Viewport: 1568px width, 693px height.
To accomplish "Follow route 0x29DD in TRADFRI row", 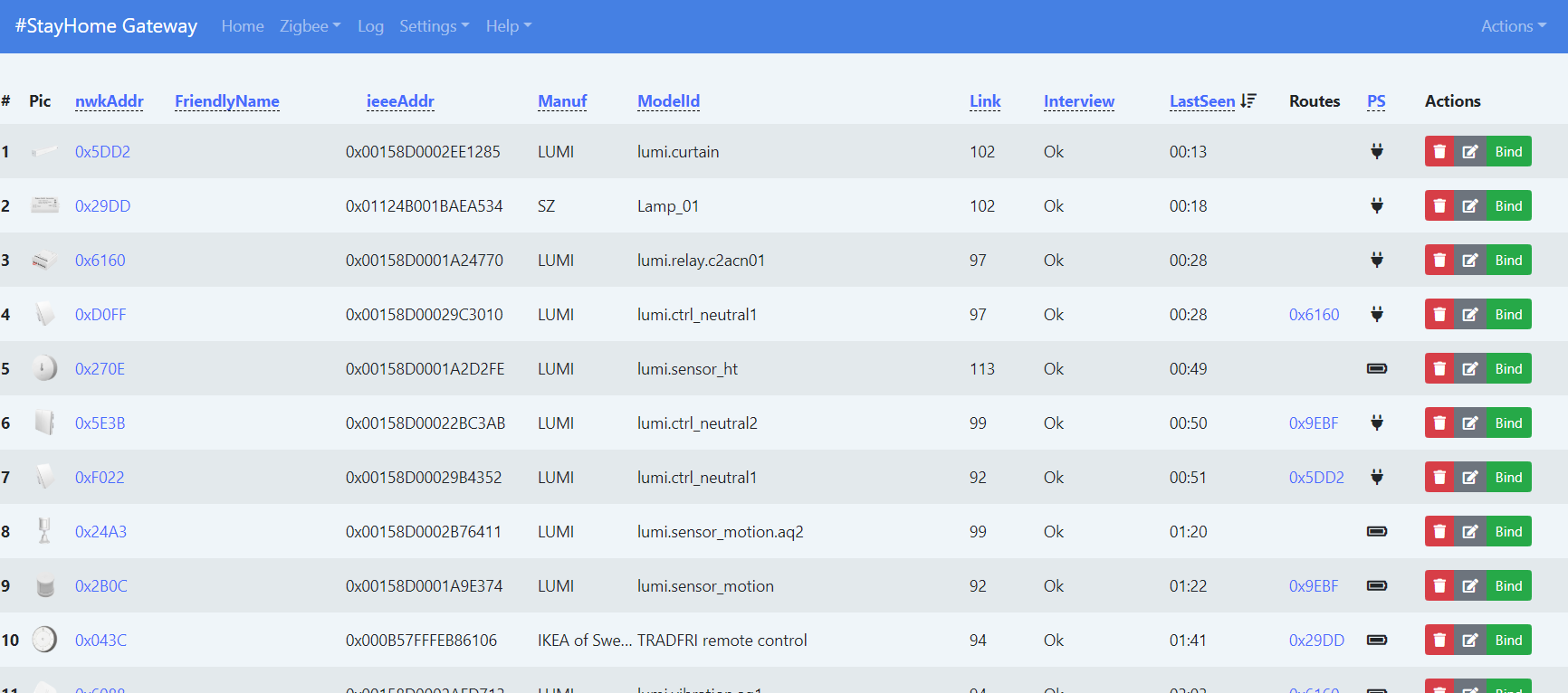I will coord(1316,640).
